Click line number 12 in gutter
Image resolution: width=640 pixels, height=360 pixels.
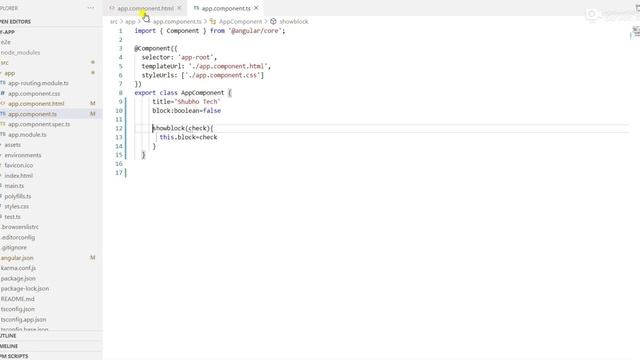[x=119, y=128]
